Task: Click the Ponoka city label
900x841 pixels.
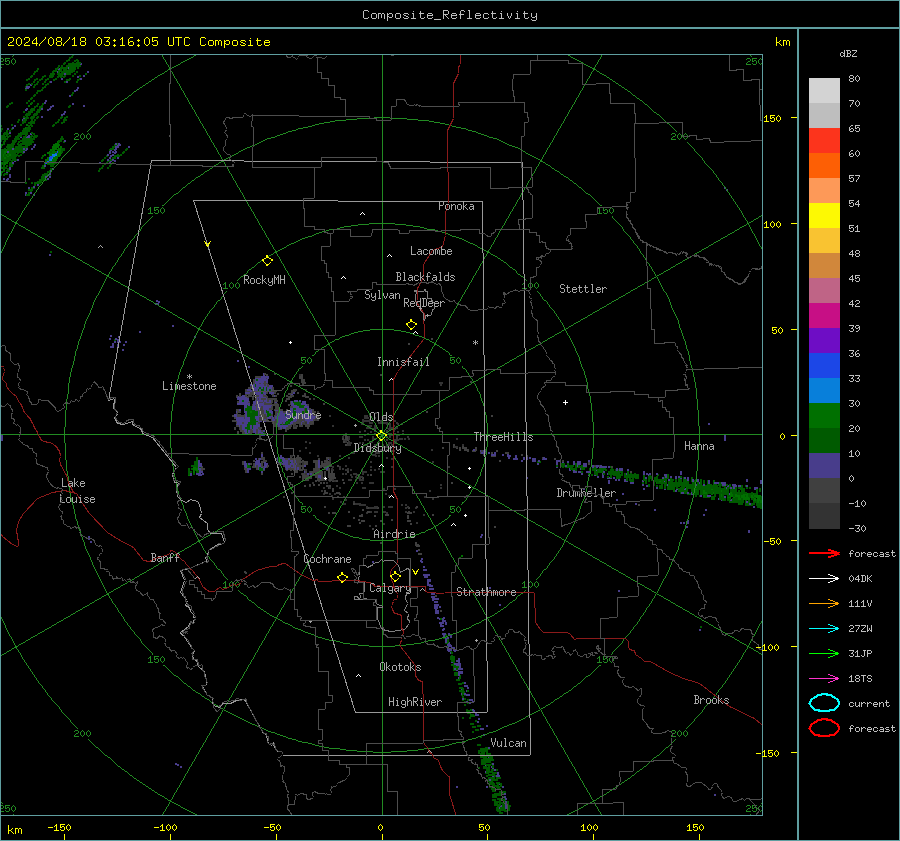Action: (x=456, y=206)
